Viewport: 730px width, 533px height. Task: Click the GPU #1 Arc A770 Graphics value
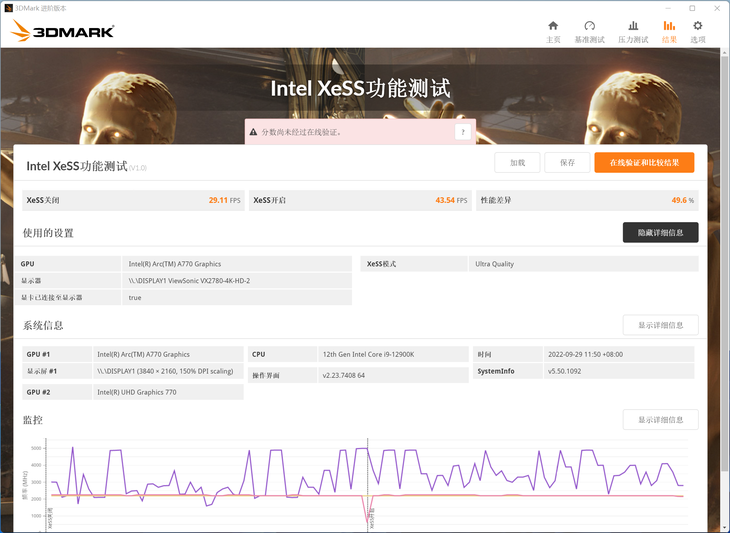pyautogui.click(x=143, y=354)
